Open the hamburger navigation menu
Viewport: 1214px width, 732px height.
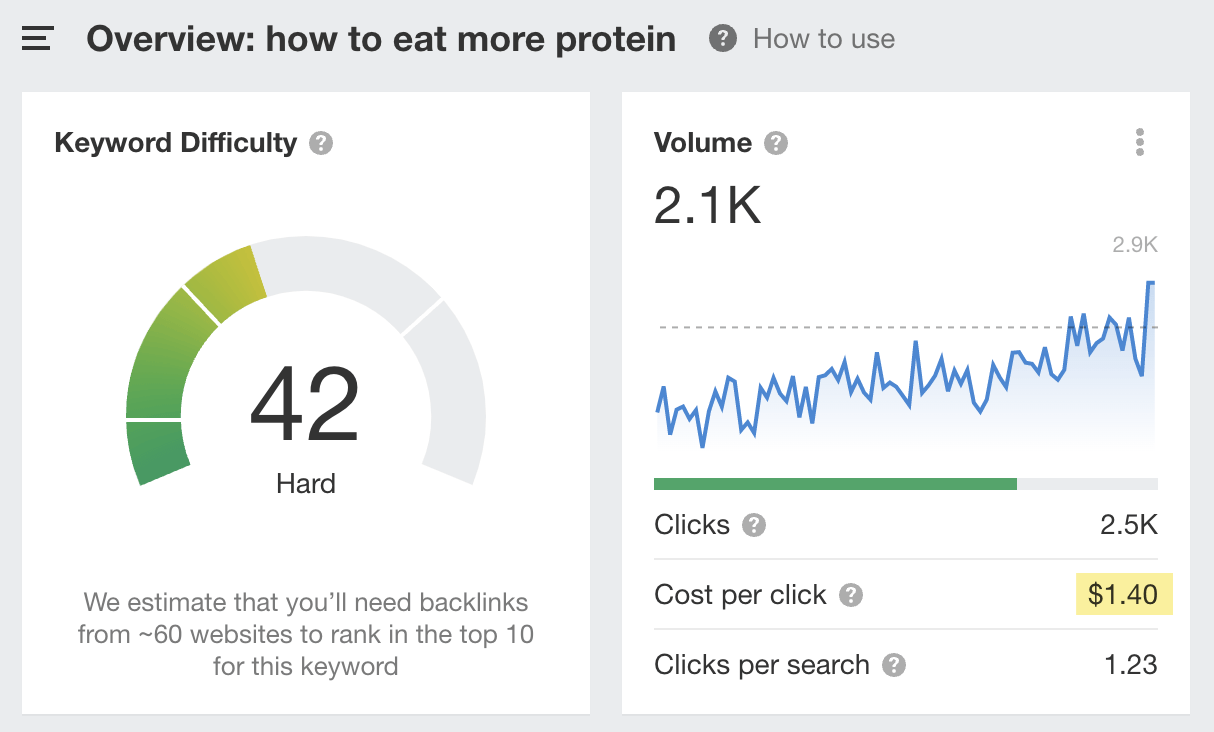tap(37, 38)
